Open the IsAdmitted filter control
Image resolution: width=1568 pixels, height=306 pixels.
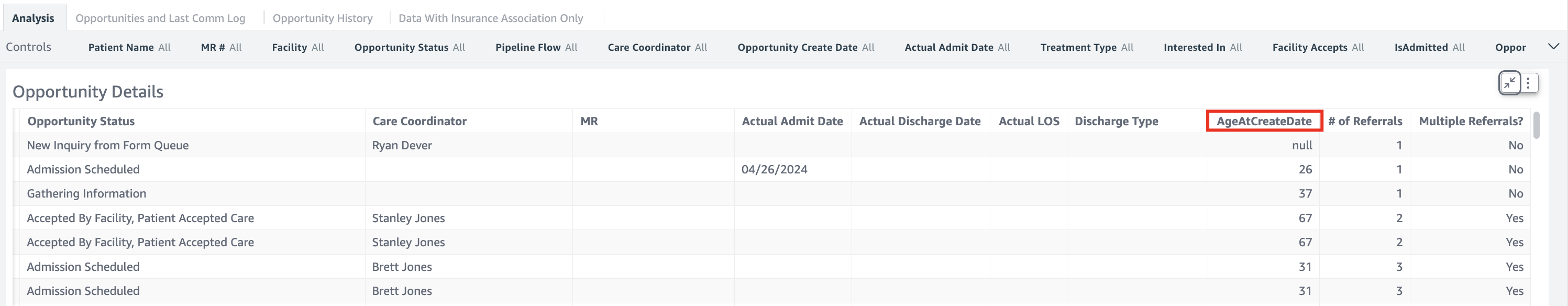1429,48
